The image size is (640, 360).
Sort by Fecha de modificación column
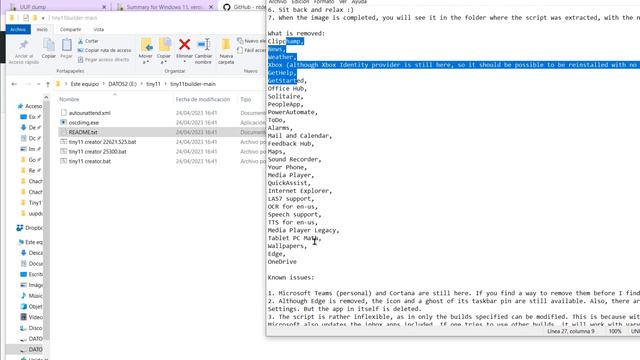tap(203, 99)
